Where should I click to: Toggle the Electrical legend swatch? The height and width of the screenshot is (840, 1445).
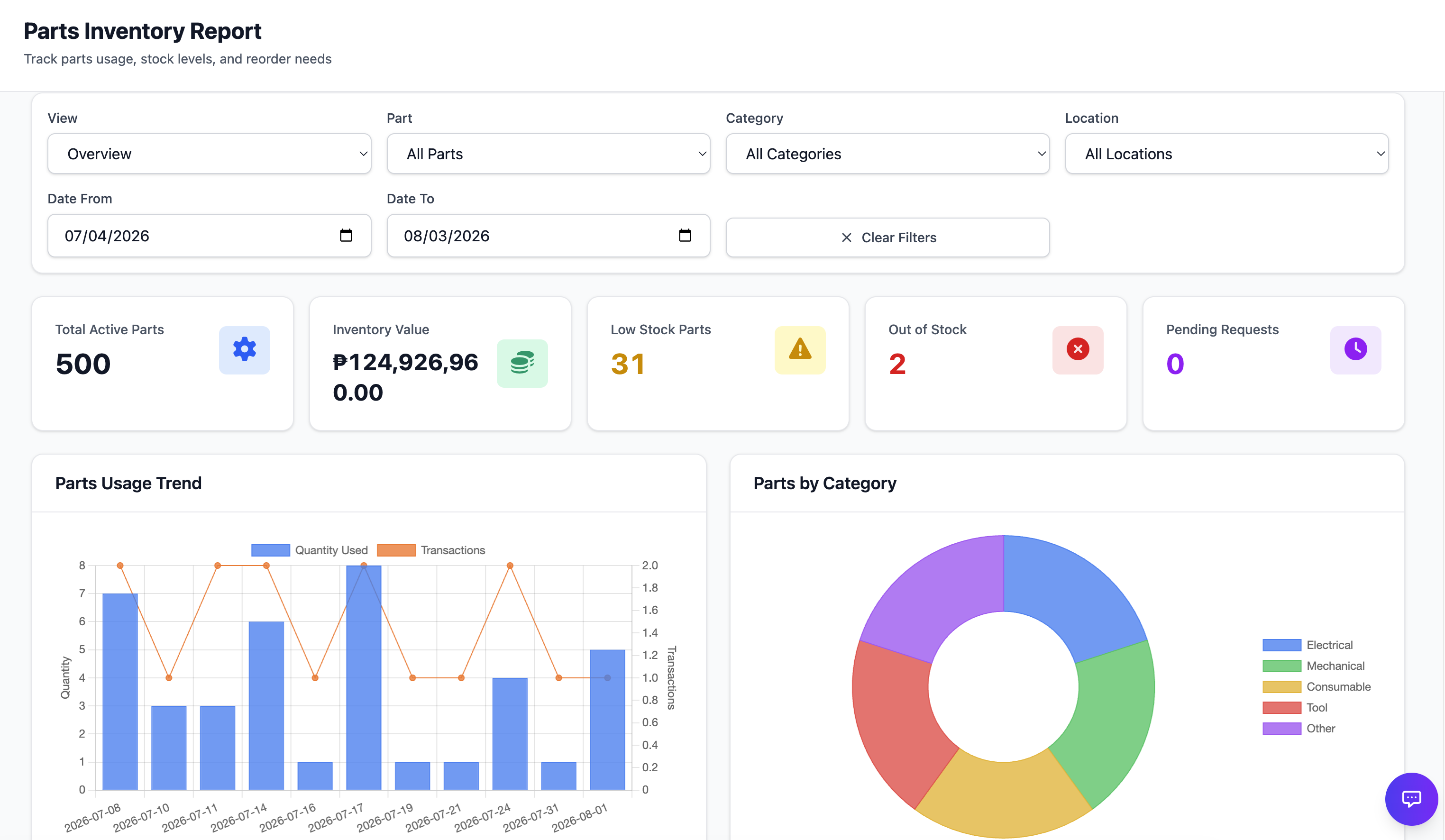click(1281, 645)
